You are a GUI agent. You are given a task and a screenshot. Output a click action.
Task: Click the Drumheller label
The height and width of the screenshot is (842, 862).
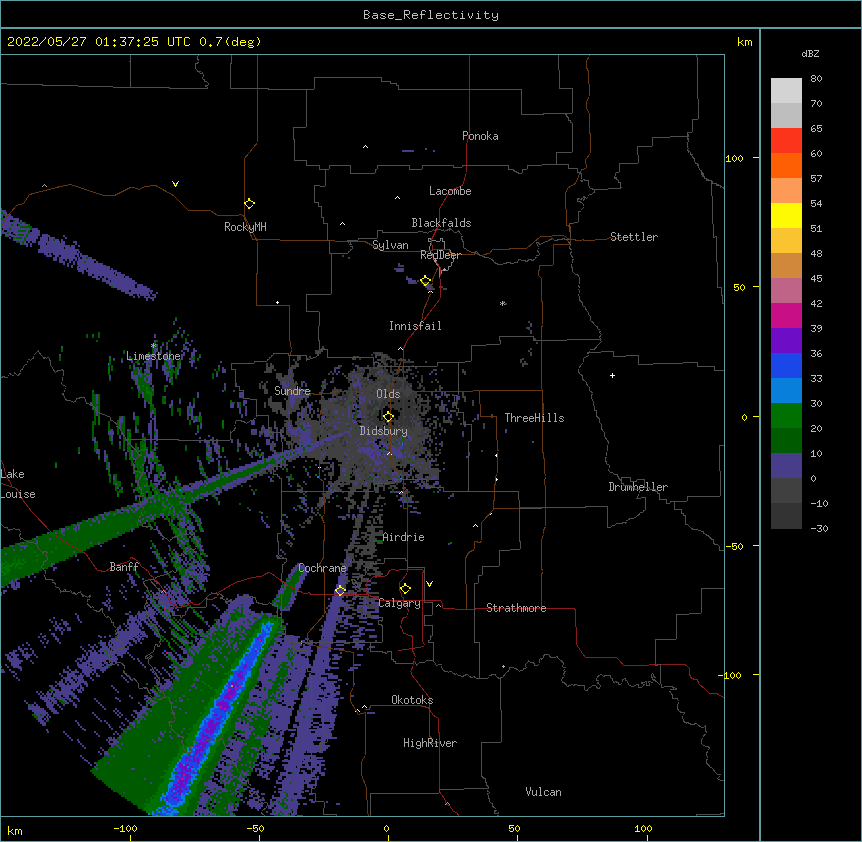coord(638,487)
